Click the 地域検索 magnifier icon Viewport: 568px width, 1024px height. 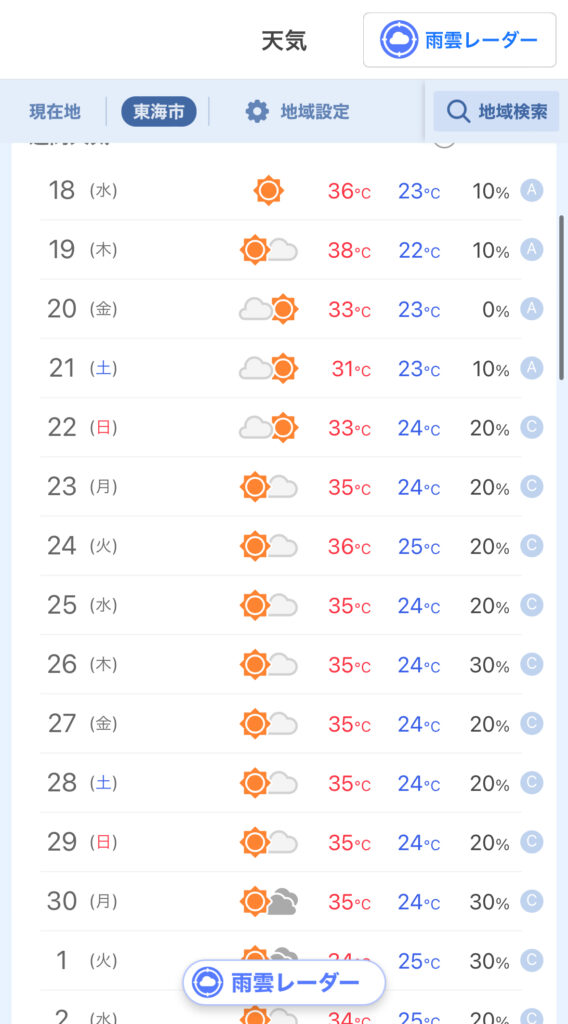pyautogui.click(x=458, y=112)
